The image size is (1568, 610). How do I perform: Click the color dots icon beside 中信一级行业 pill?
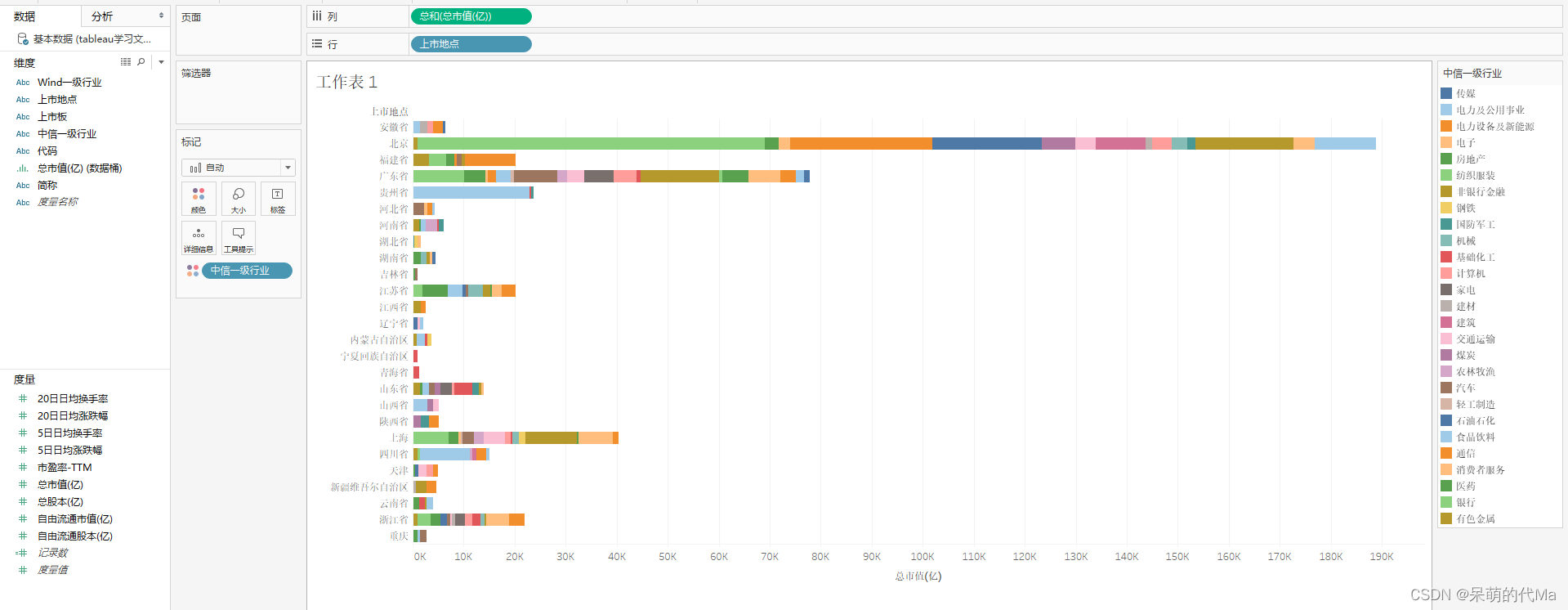point(193,271)
